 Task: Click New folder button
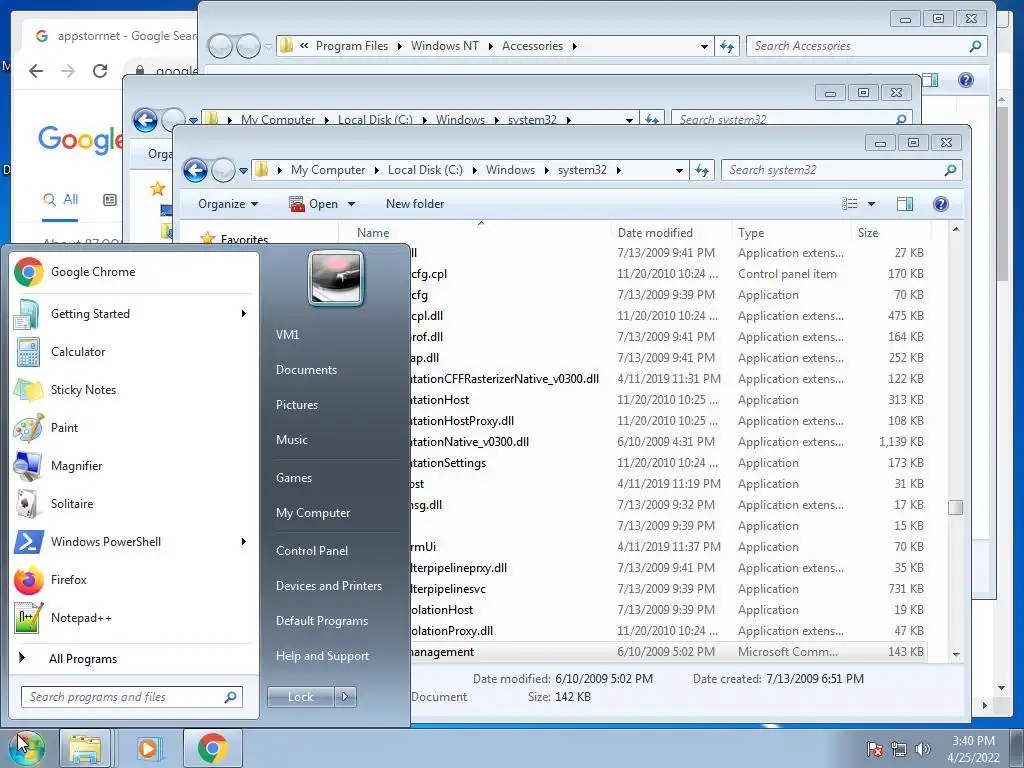[x=415, y=204]
